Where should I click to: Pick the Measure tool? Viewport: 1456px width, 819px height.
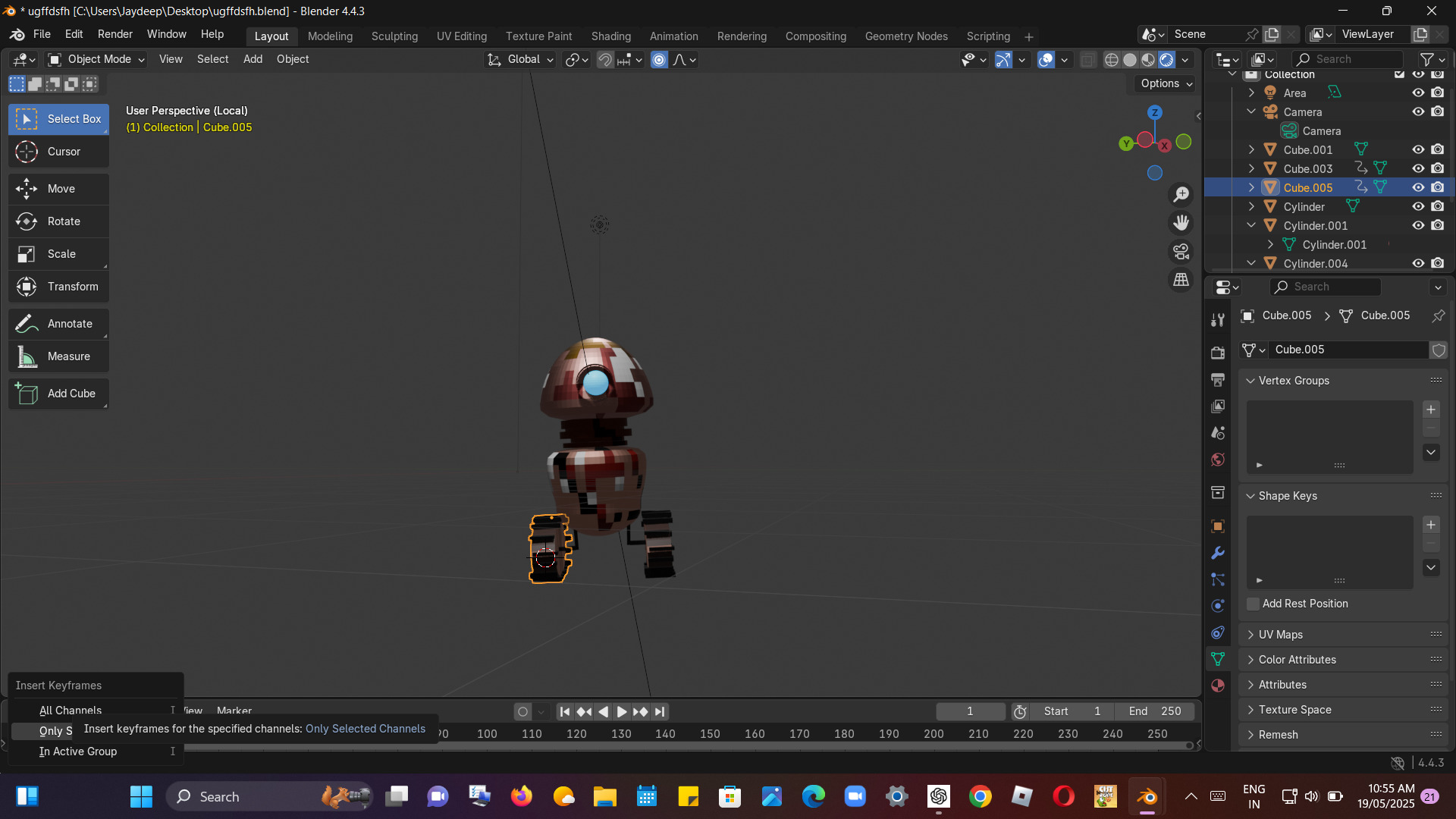(58, 356)
